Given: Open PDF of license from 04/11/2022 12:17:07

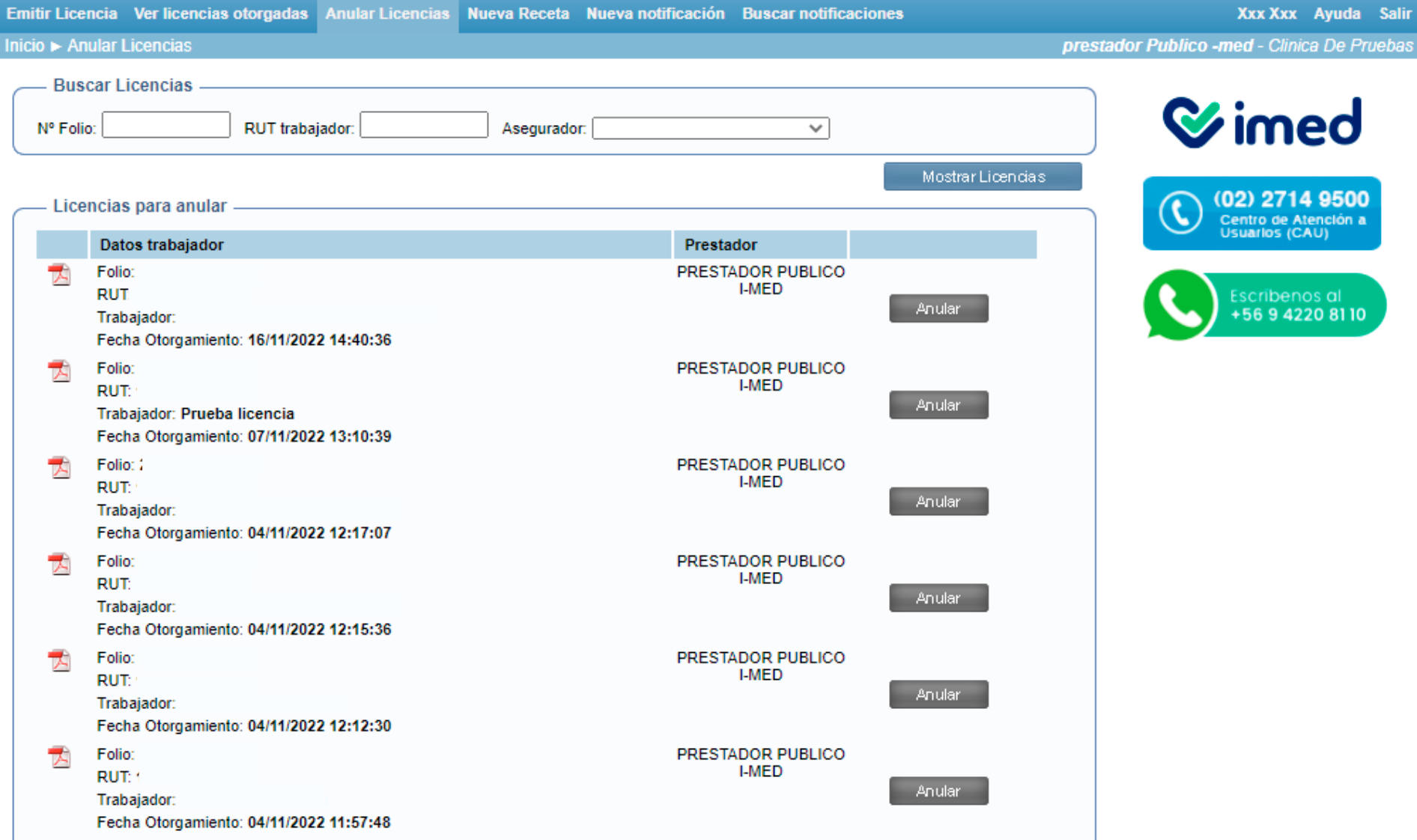Looking at the screenshot, I should point(60,467).
